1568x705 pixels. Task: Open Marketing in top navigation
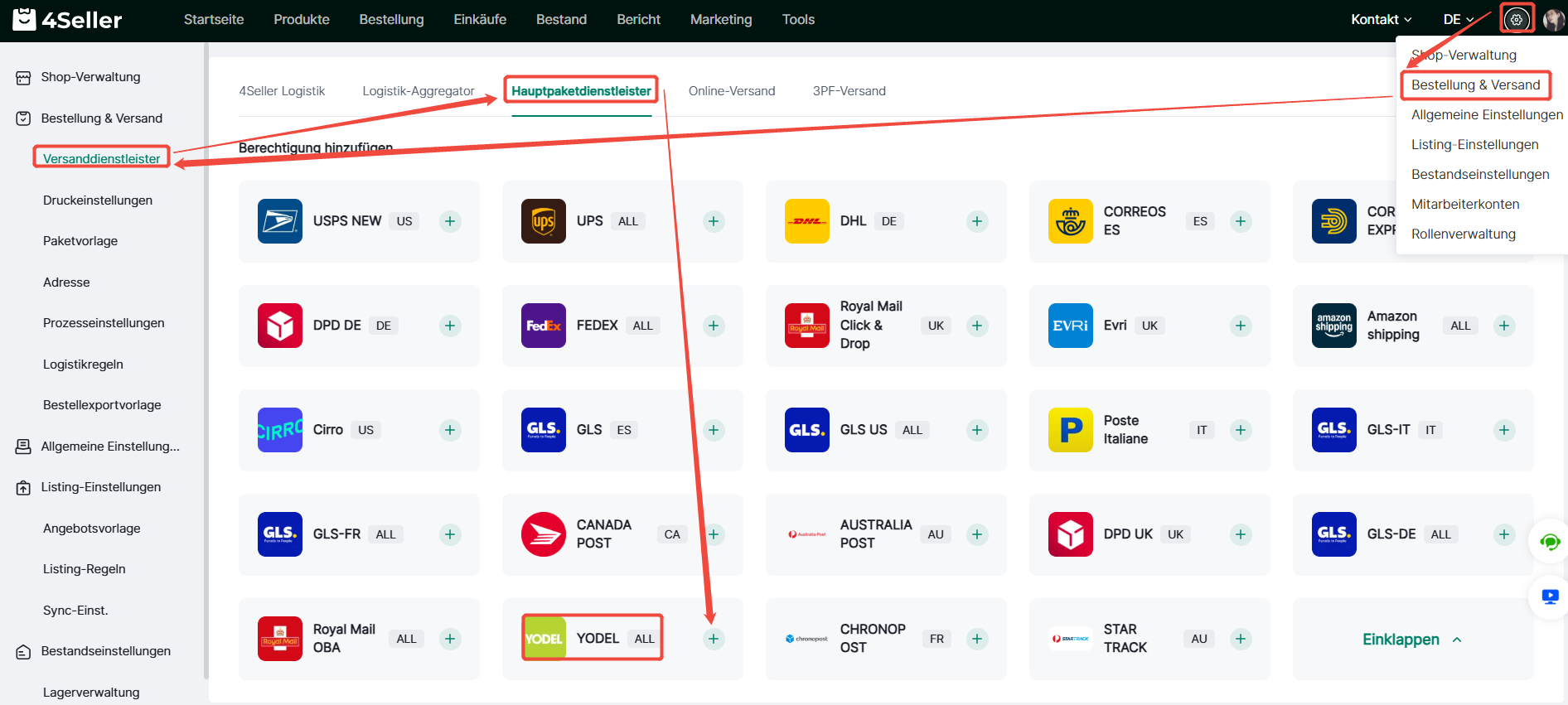(721, 19)
